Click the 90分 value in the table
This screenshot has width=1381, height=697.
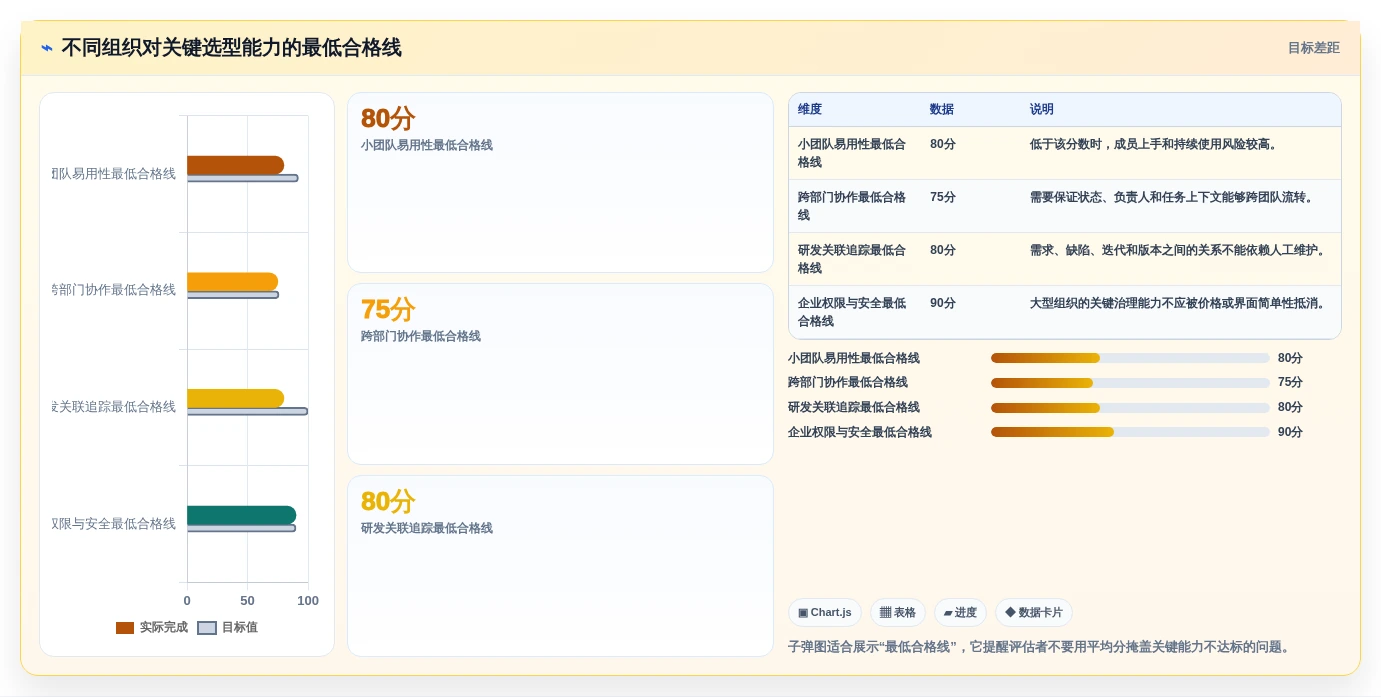pyautogui.click(x=943, y=303)
